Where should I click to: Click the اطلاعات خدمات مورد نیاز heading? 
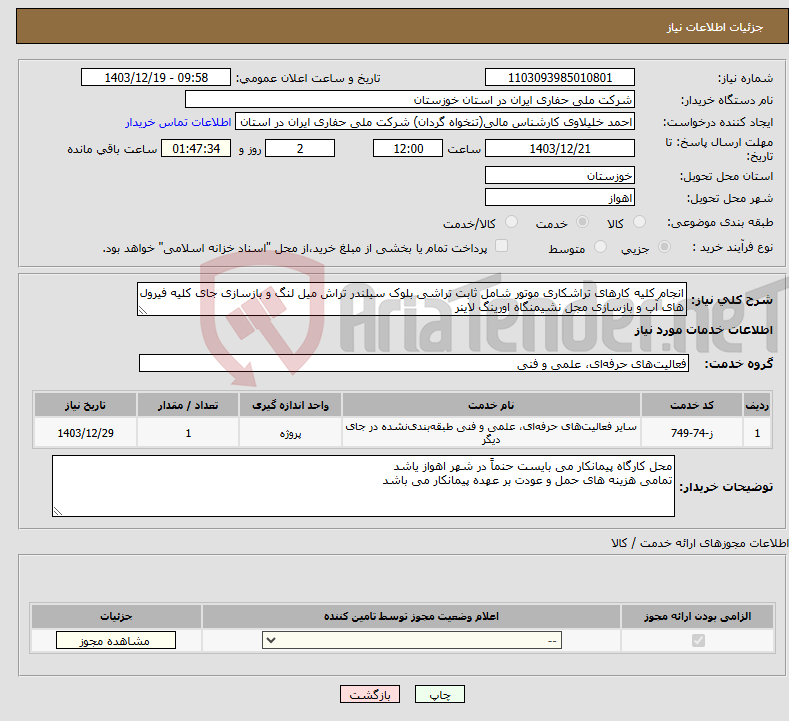703,330
